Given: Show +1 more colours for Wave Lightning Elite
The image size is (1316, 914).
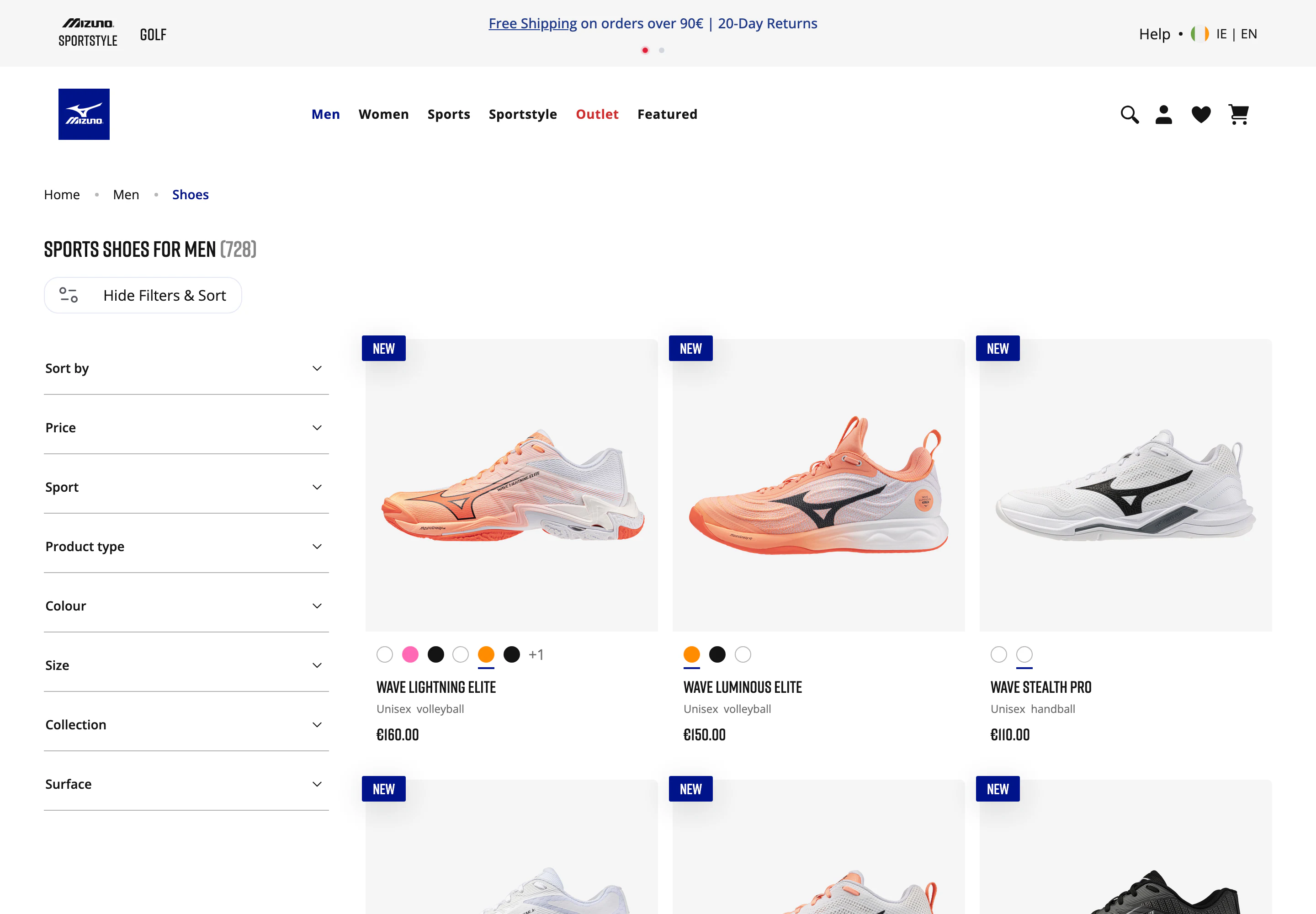Looking at the screenshot, I should click(x=536, y=654).
